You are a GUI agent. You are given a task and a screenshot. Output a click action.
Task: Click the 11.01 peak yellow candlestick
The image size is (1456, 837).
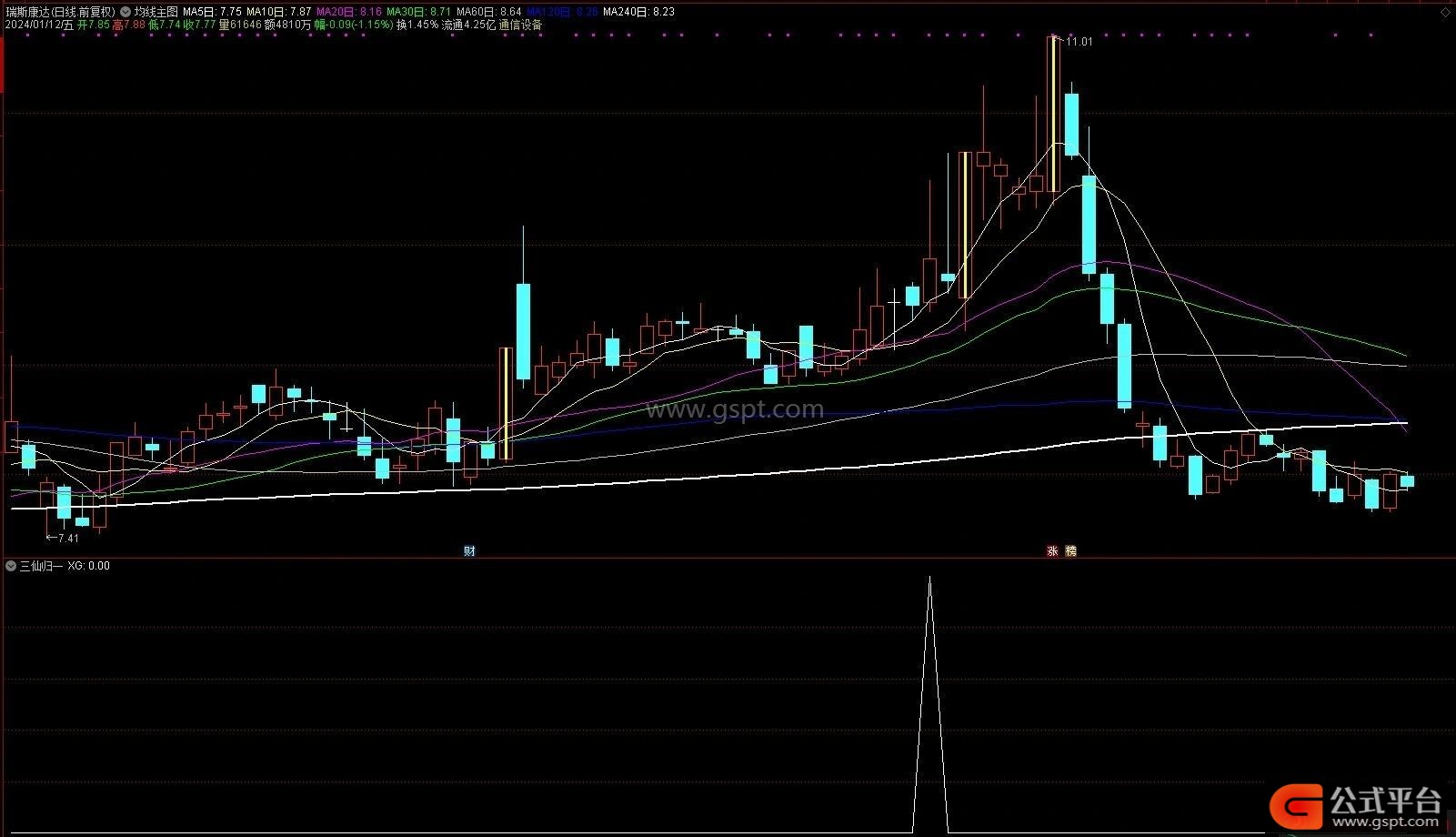[x=1054, y=114]
